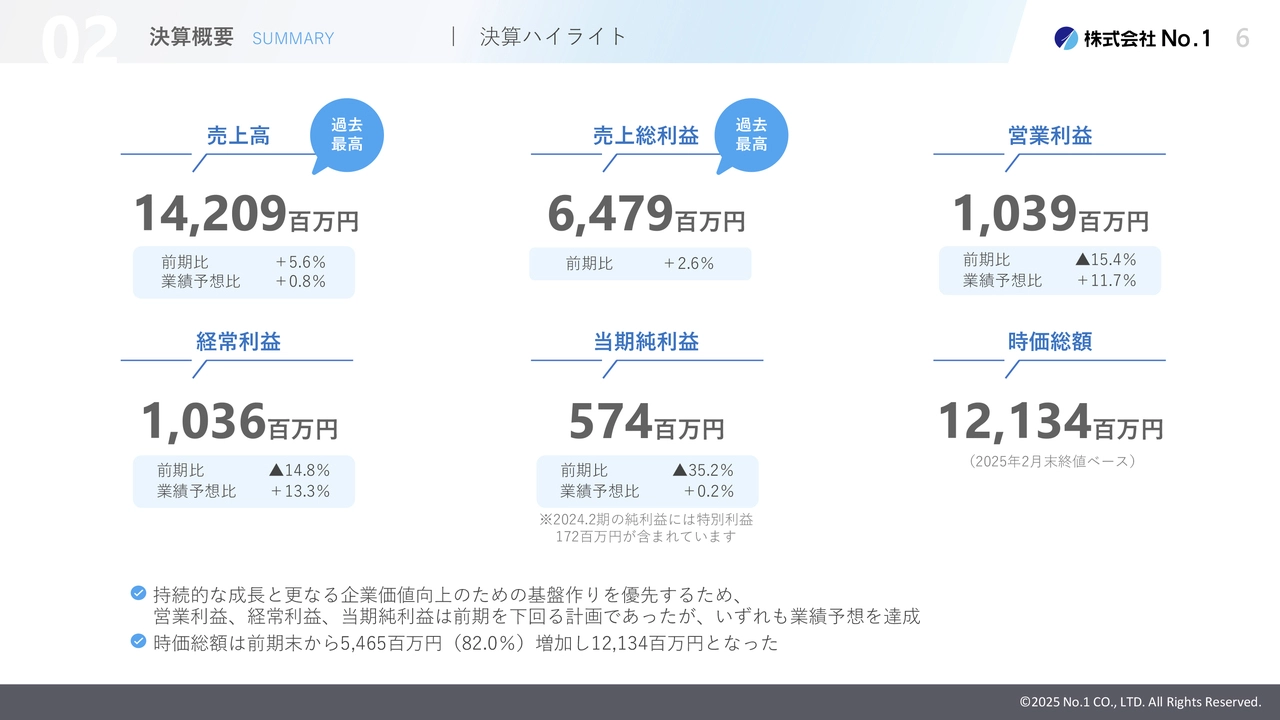Viewport: 1280px width, 720px height.
Task: Click the ©2025 No.1 CO., LTD. copyright text
Action: pos(1141,702)
